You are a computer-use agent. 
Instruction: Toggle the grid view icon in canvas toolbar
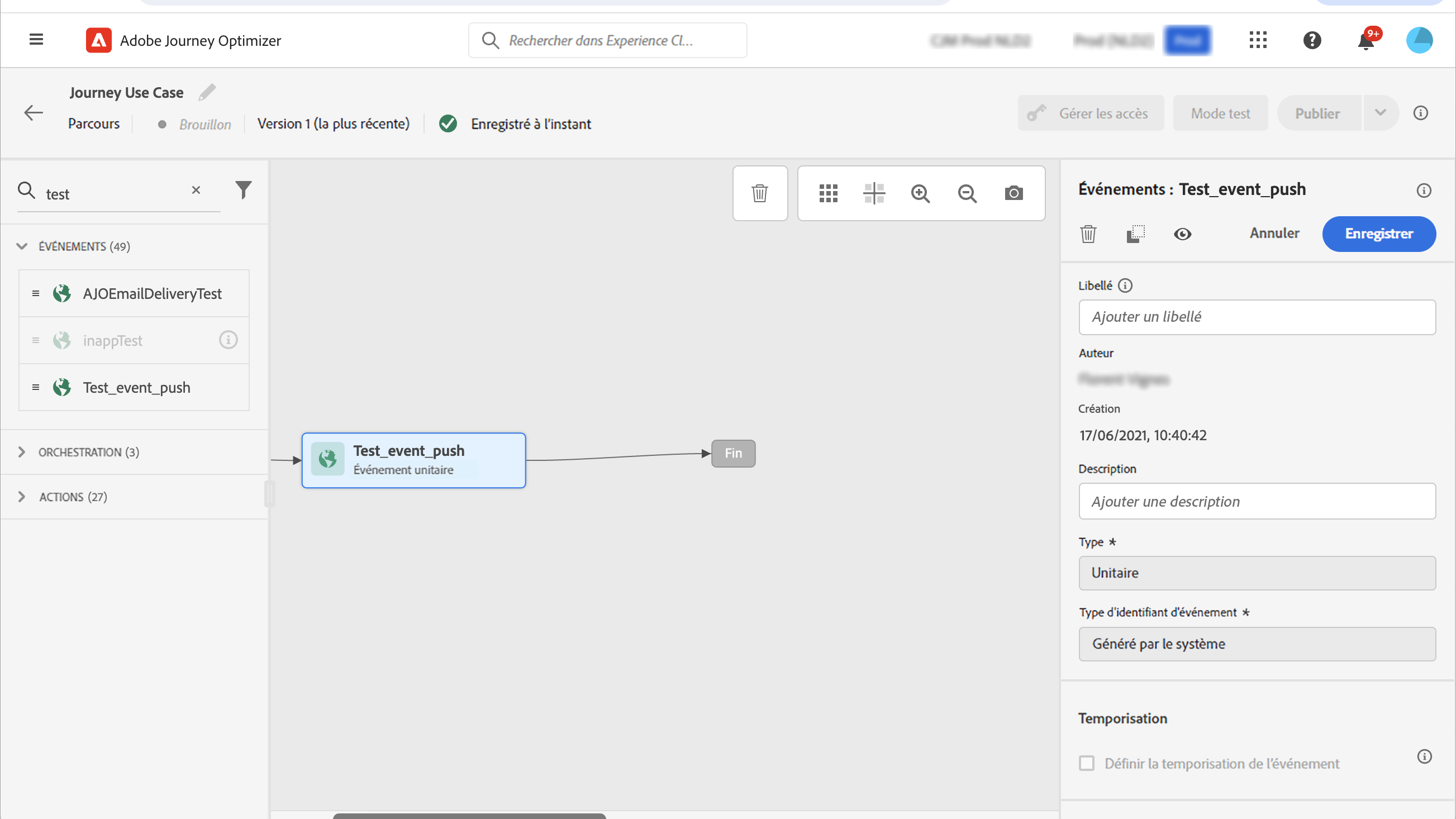[828, 193]
